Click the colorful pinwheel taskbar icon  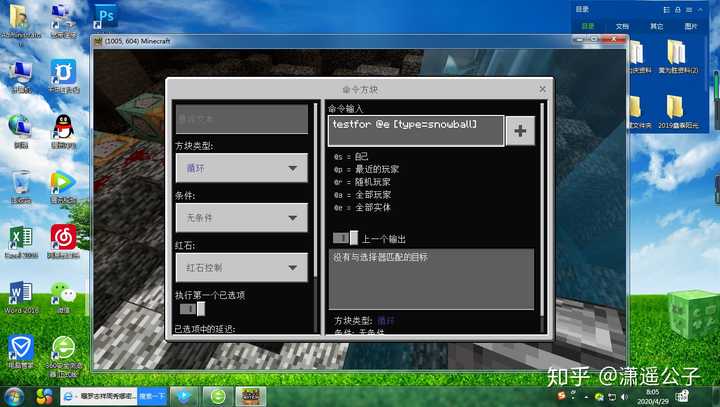pos(44,396)
